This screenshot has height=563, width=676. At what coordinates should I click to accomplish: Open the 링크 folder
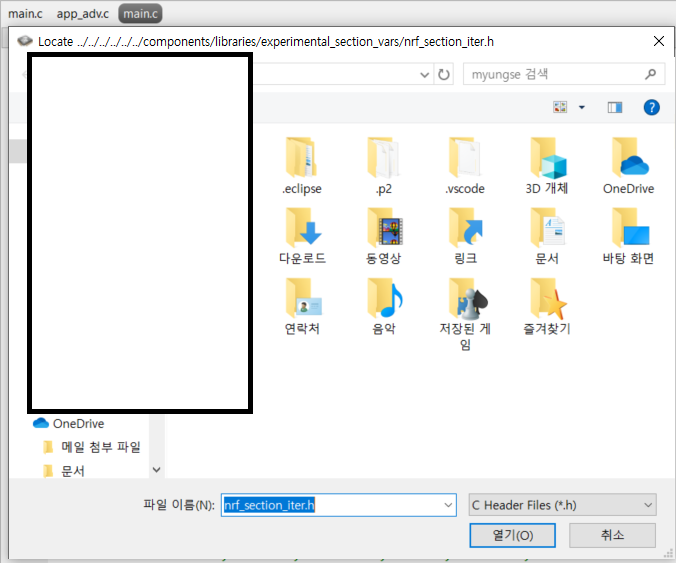(x=465, y=236)
